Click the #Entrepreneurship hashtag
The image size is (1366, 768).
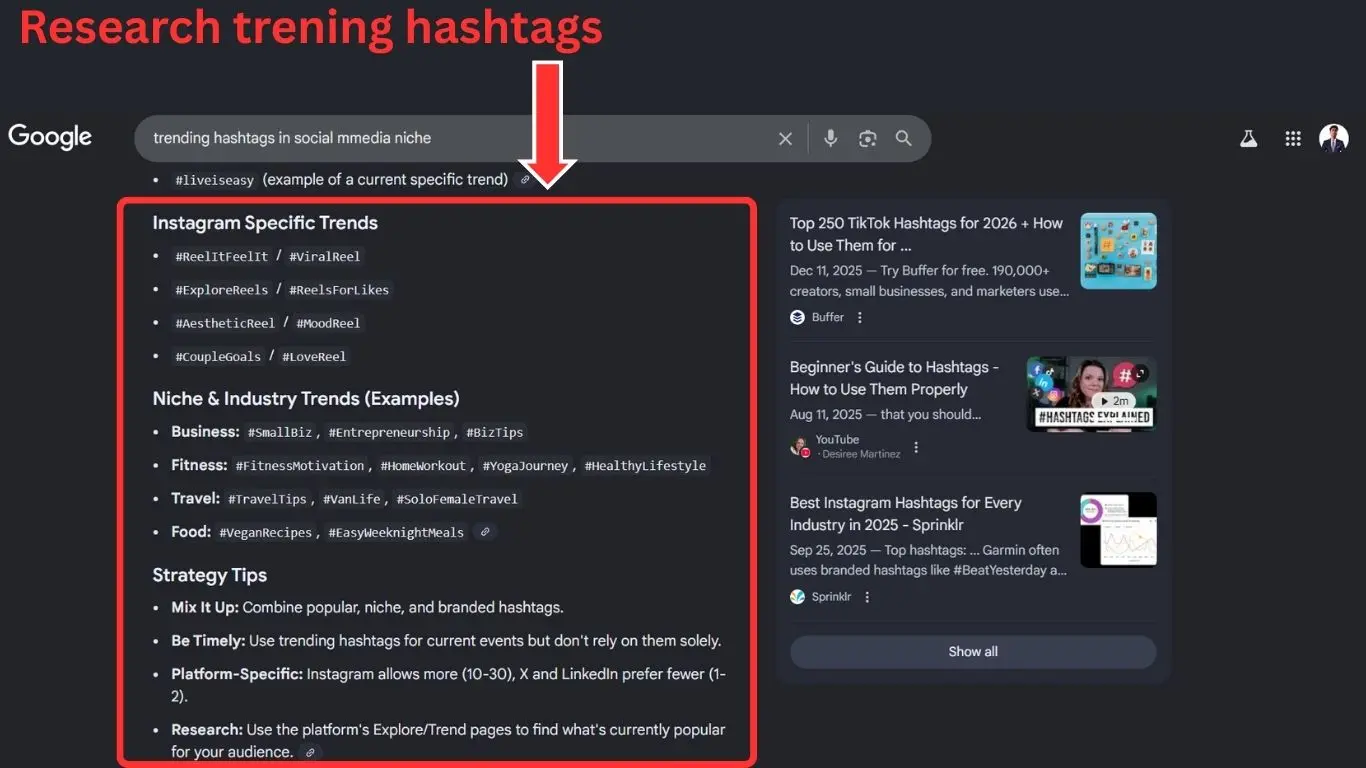389,433
